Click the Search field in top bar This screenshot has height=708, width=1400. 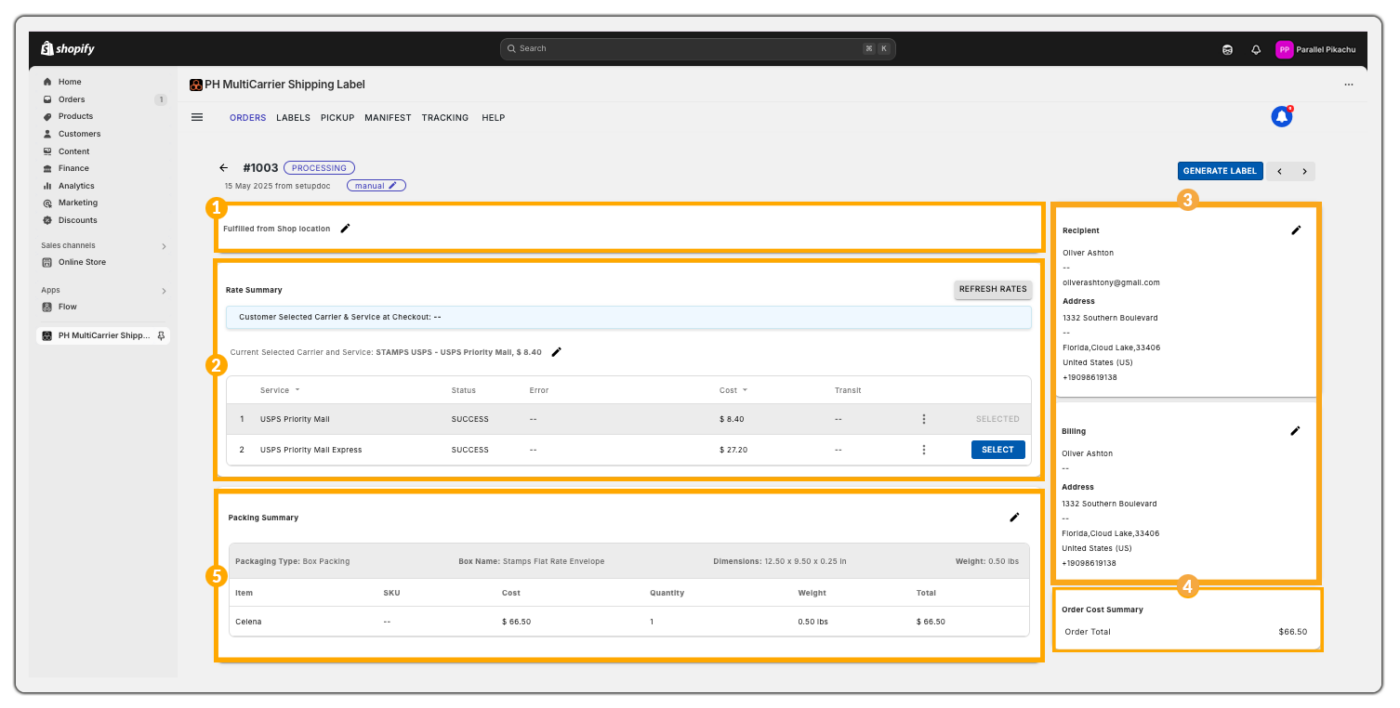coord(698,48)
